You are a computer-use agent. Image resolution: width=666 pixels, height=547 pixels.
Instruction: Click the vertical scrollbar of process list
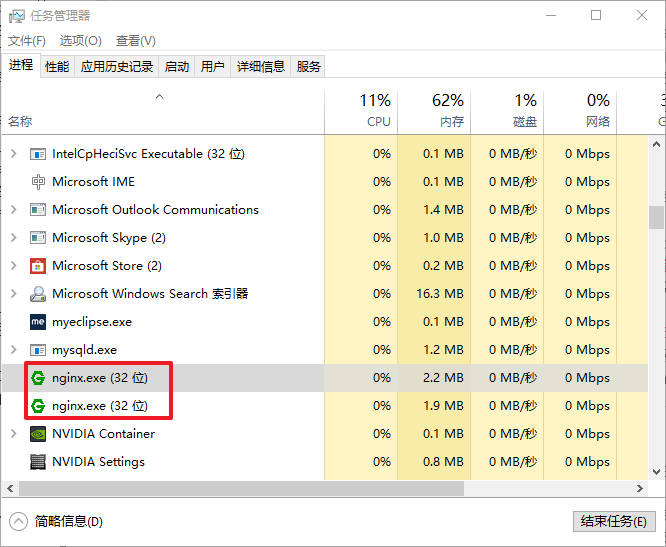pos(656,216)
